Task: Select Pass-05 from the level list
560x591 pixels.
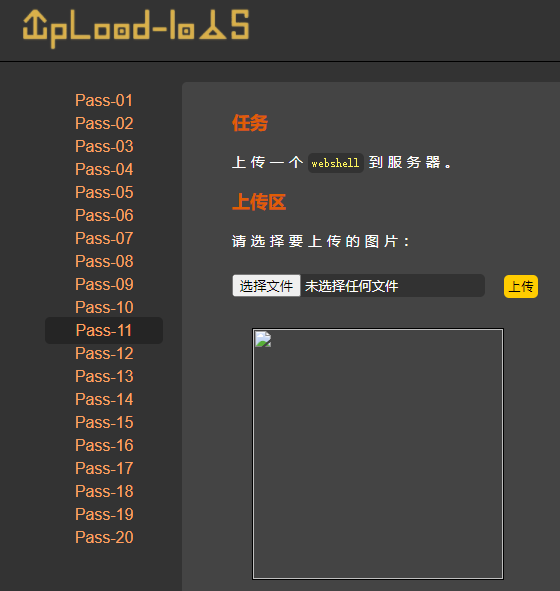Action: [104, 192]
